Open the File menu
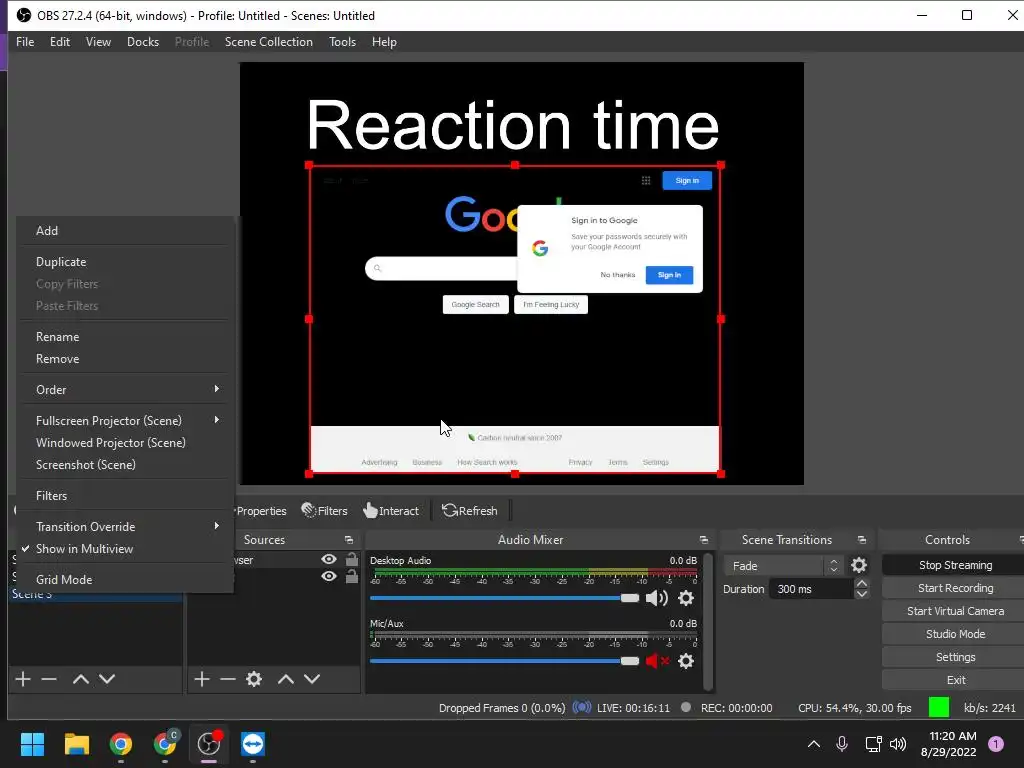1024x768 pixels. (25, 42)
